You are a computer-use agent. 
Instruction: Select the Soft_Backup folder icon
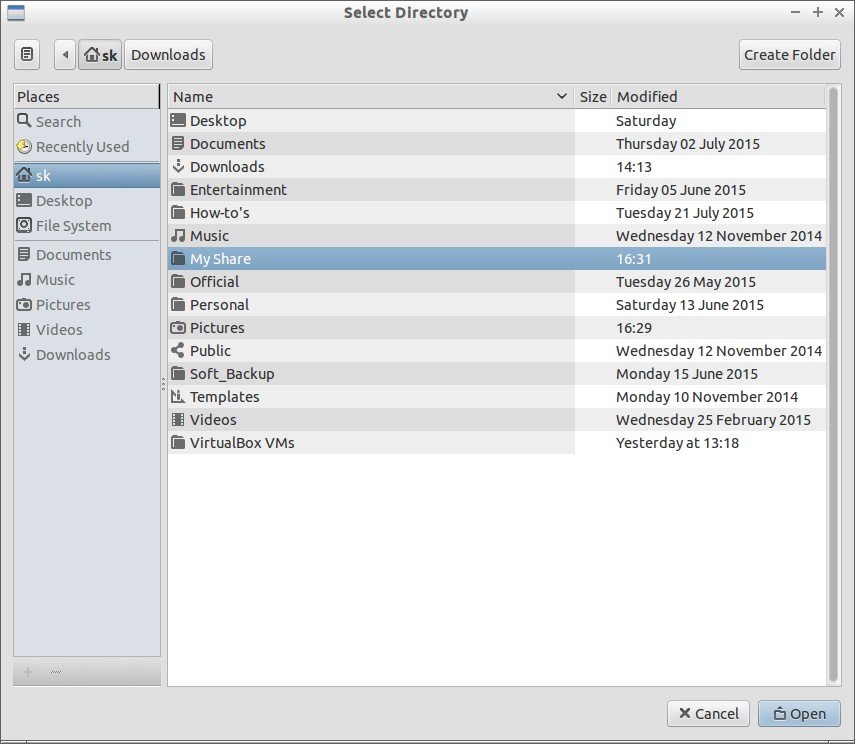(178, 374)
